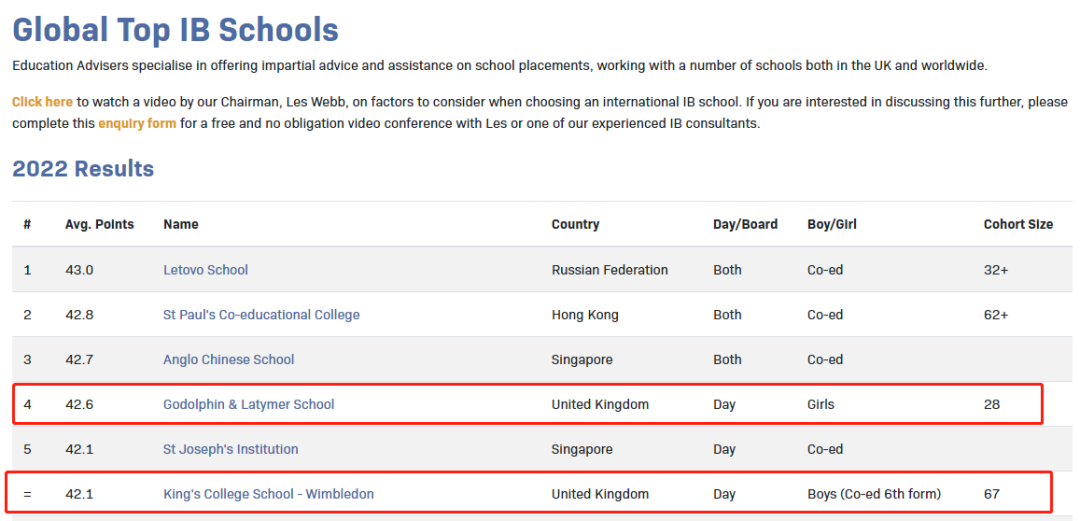Click rank '1' cell
The width and height of the screenshot is (1080, 521).
click(28, 269)
